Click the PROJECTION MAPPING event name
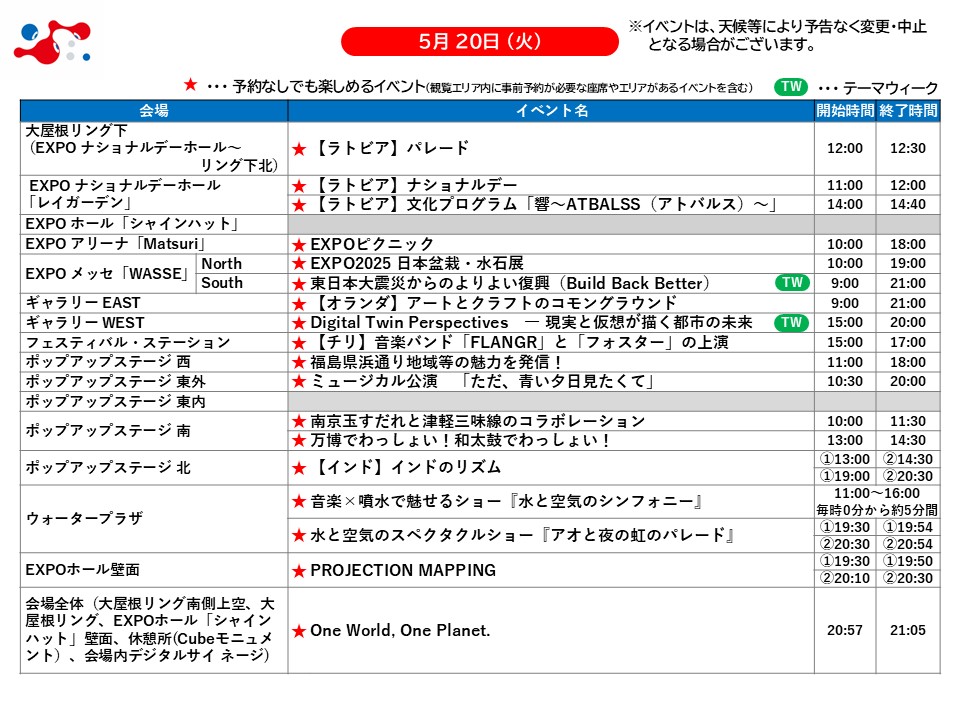Viewport: 960px width, 720px height. (x=403, y=570)
